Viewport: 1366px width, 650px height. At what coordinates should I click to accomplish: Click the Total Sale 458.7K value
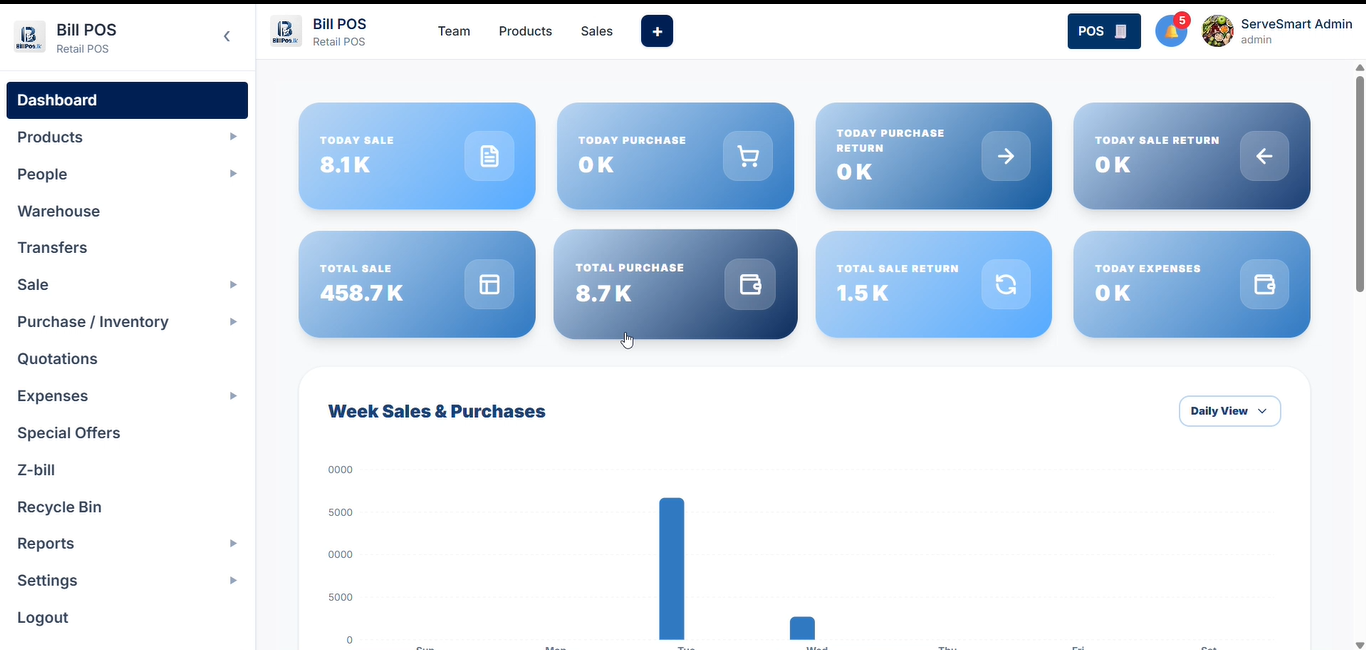click(362, 293)
